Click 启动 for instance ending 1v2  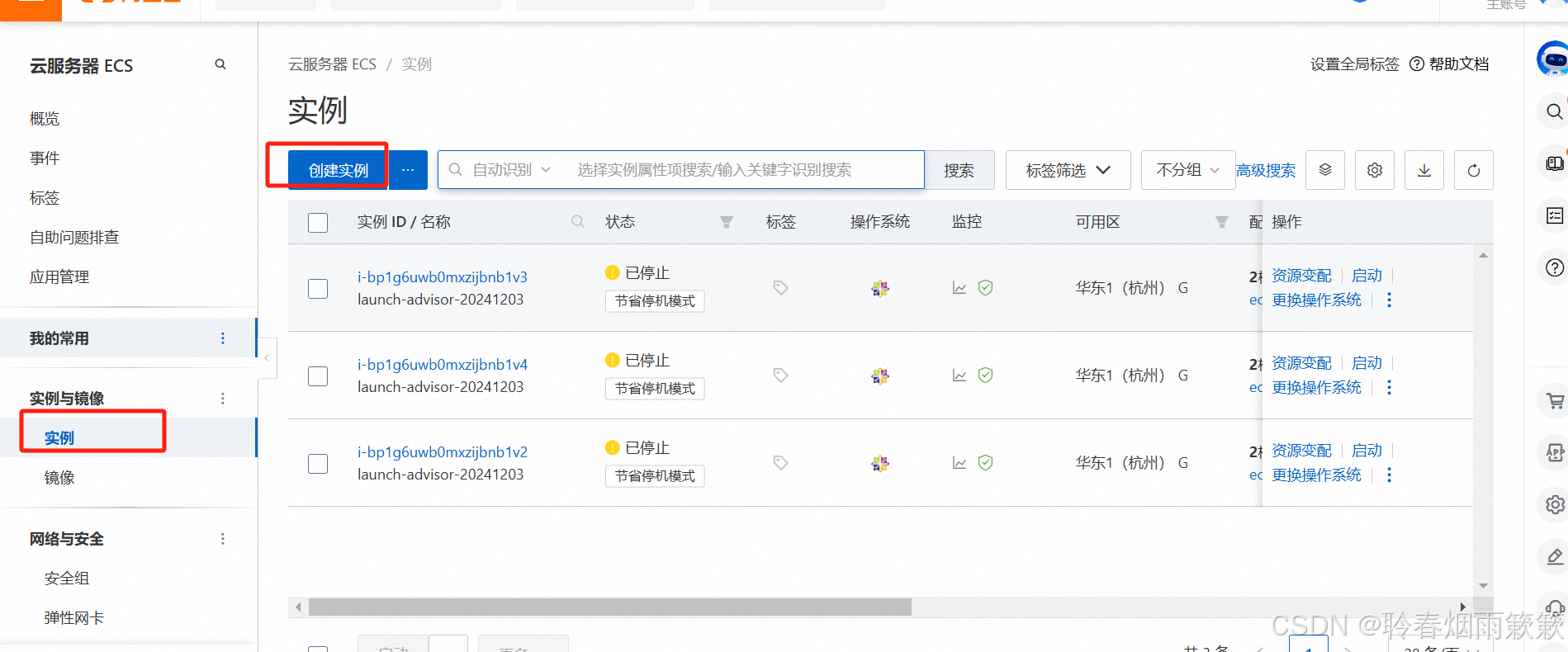pyautogui.click(x=1367, y=451)
